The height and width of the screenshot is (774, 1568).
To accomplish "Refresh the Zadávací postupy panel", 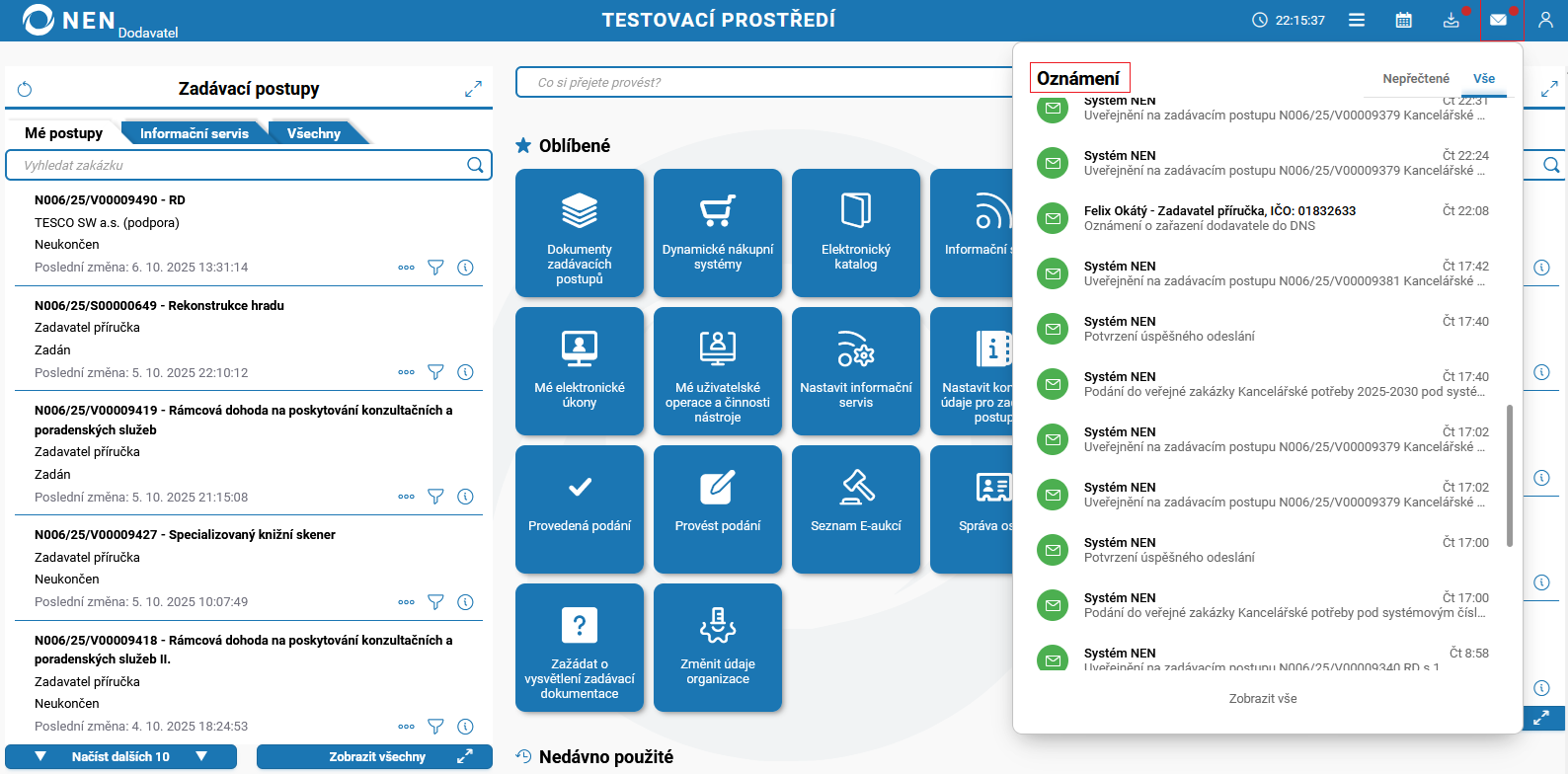I will tap(25, 89).
